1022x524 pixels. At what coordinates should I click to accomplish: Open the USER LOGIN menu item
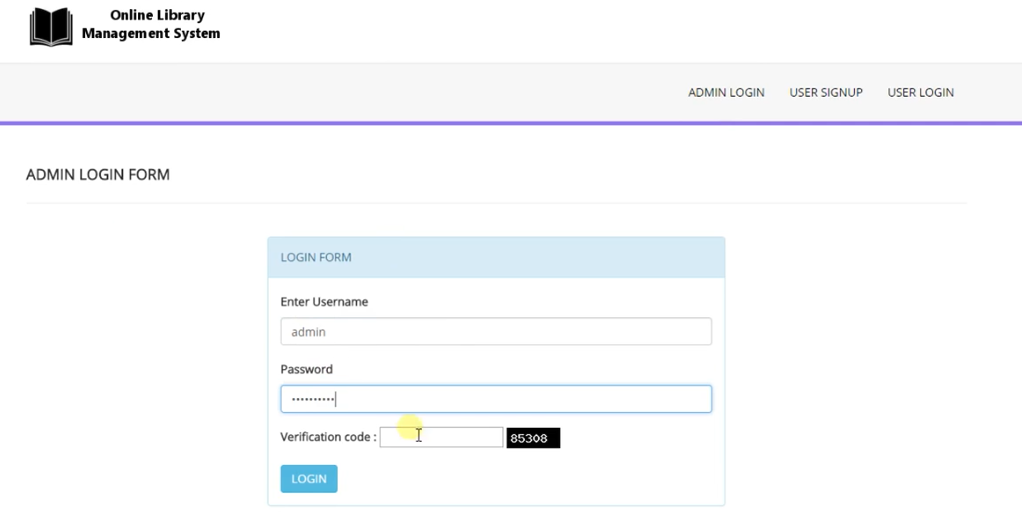(x=920, y=93)
